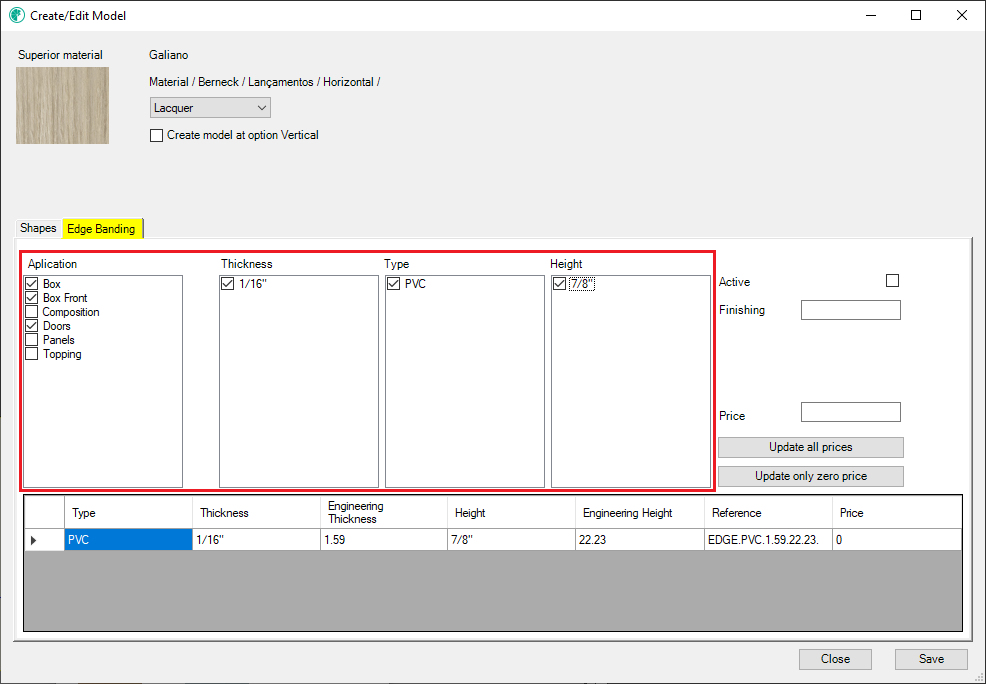Click the 22.23 engineering height cell
The image size is (986, 684).
(640, 540)
